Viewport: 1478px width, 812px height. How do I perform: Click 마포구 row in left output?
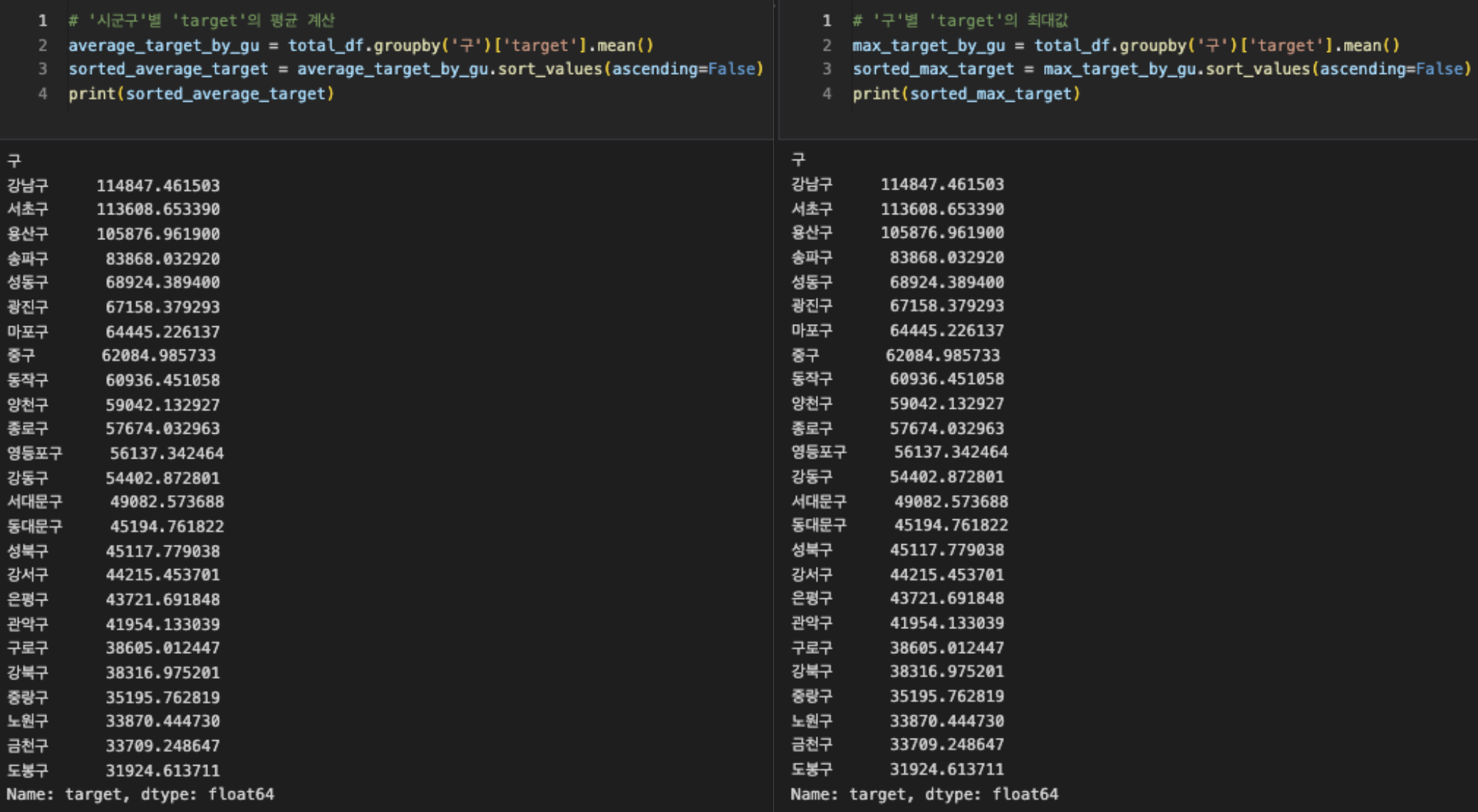113,332
